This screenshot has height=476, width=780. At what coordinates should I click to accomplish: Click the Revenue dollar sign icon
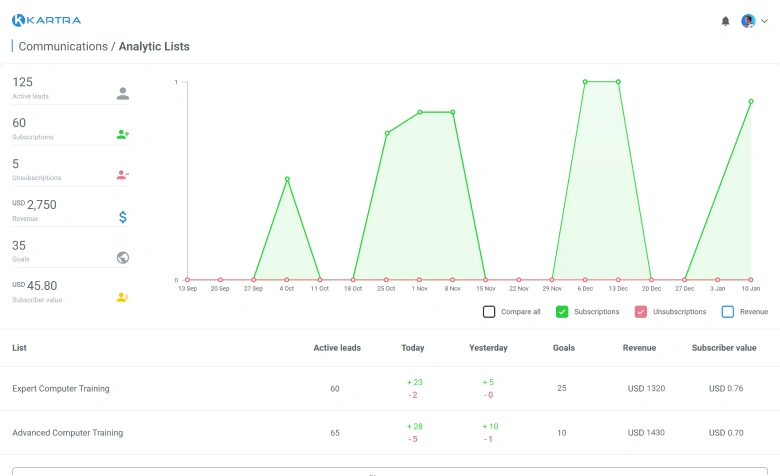tap(122, 216)
